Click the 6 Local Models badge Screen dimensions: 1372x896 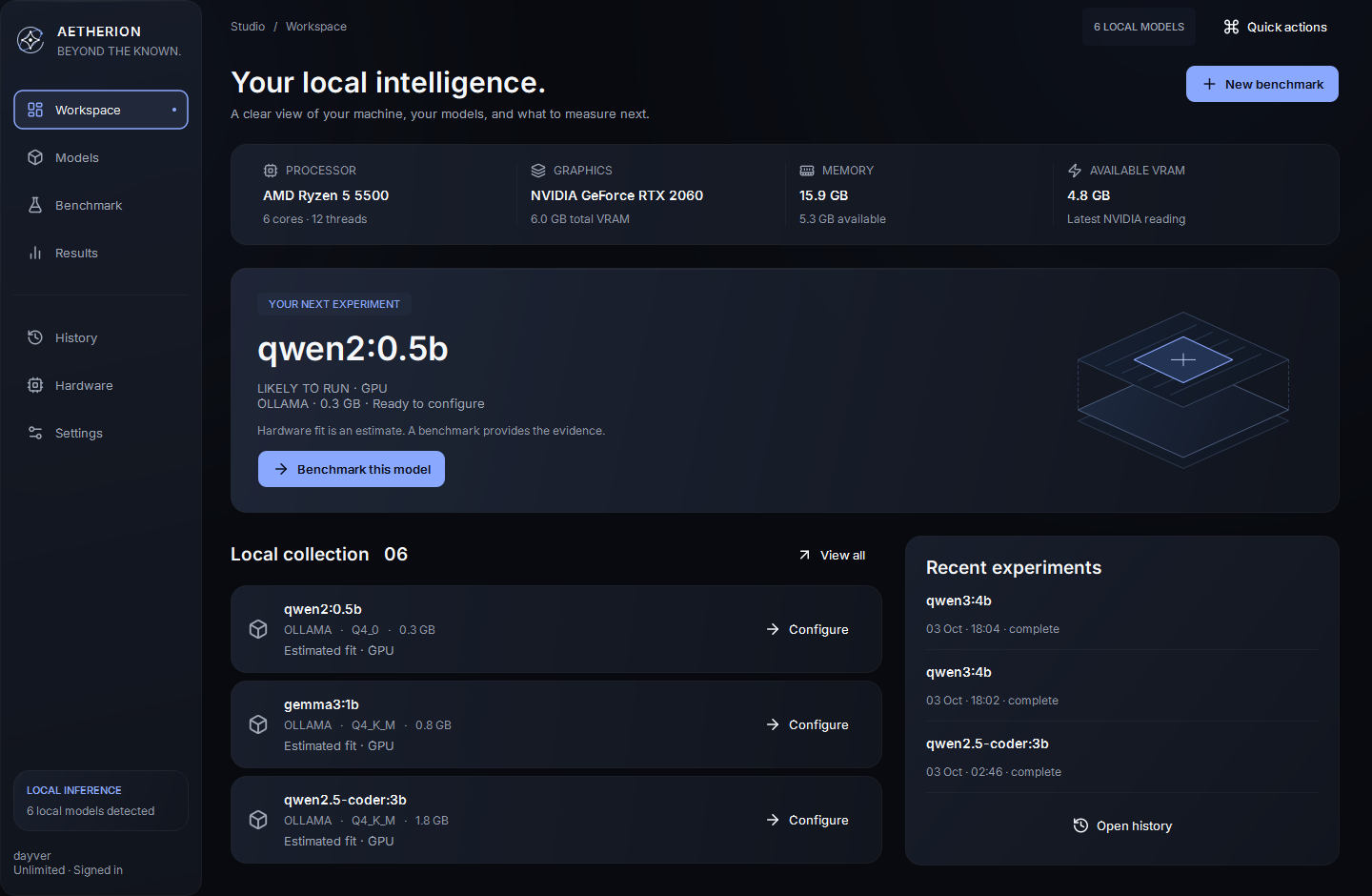point(1139,27)
